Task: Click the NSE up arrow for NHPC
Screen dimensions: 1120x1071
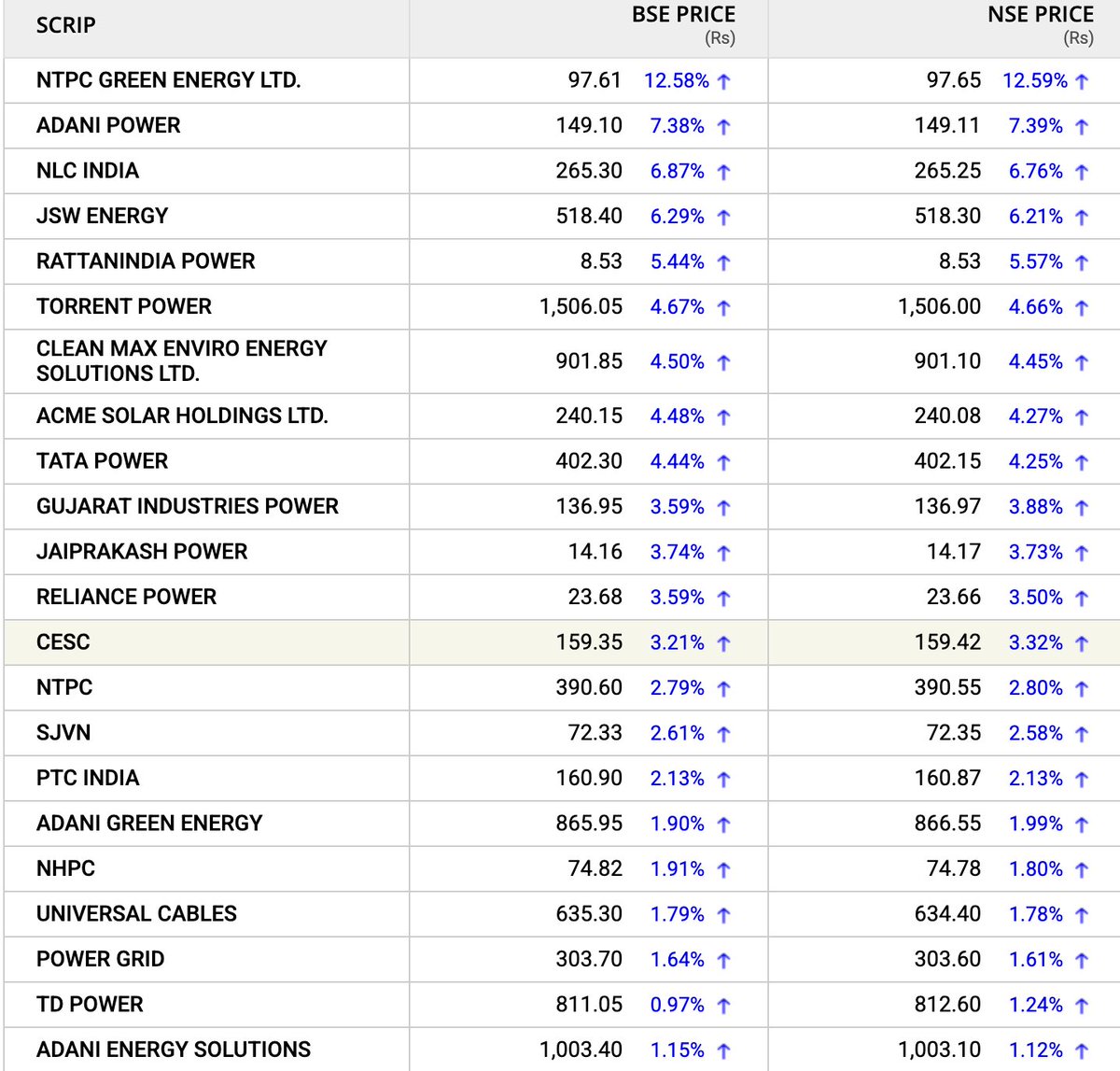Action: click(1082, 870)
